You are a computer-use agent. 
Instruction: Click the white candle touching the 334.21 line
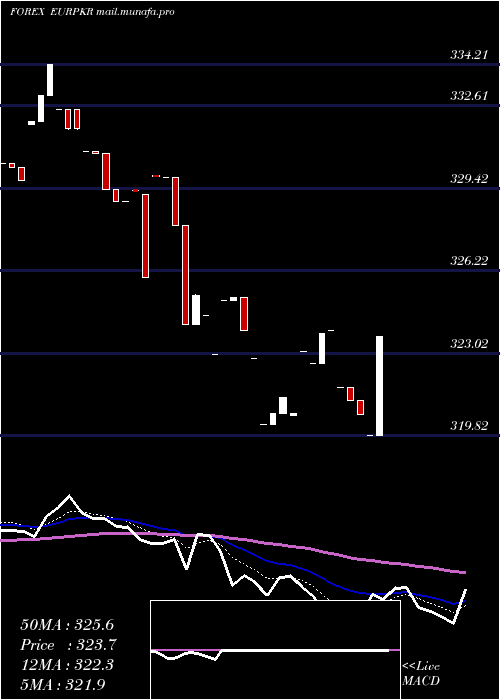50,79
